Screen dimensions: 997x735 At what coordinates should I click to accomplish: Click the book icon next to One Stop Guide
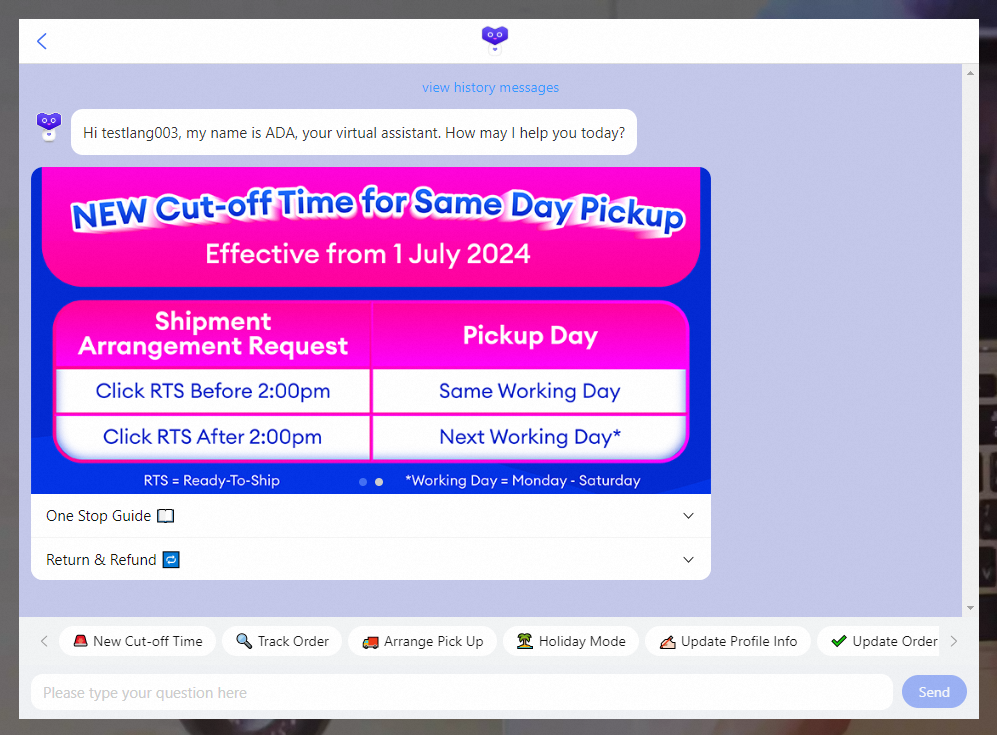click(165, 516)
